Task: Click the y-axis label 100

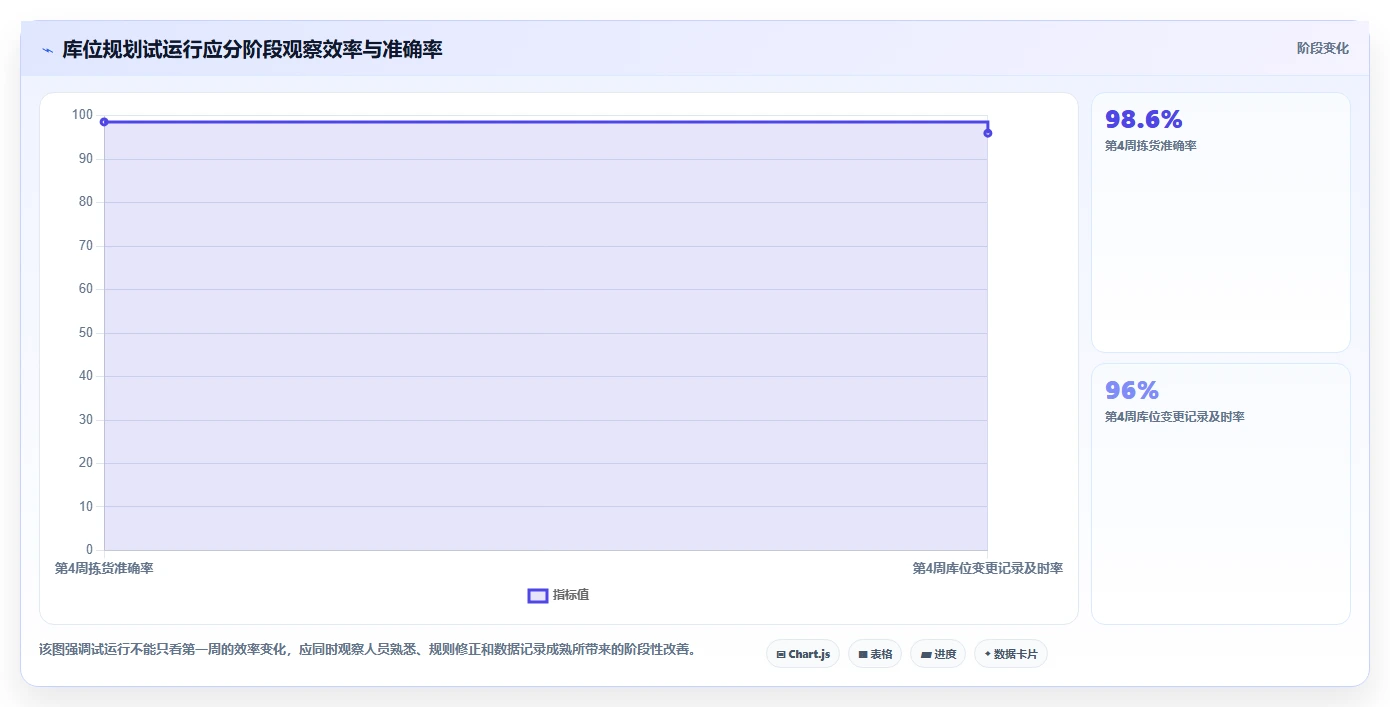Action: tap(82, 115)
